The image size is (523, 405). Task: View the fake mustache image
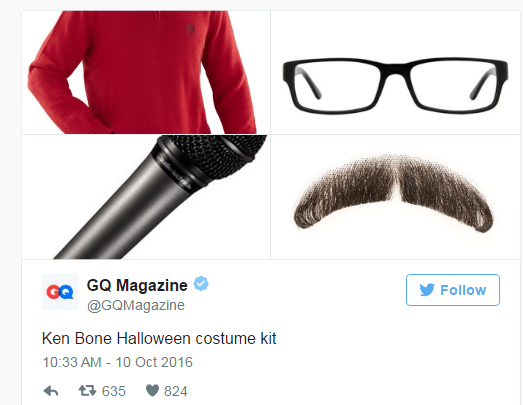pyautogui.click(x=395, y=197)
